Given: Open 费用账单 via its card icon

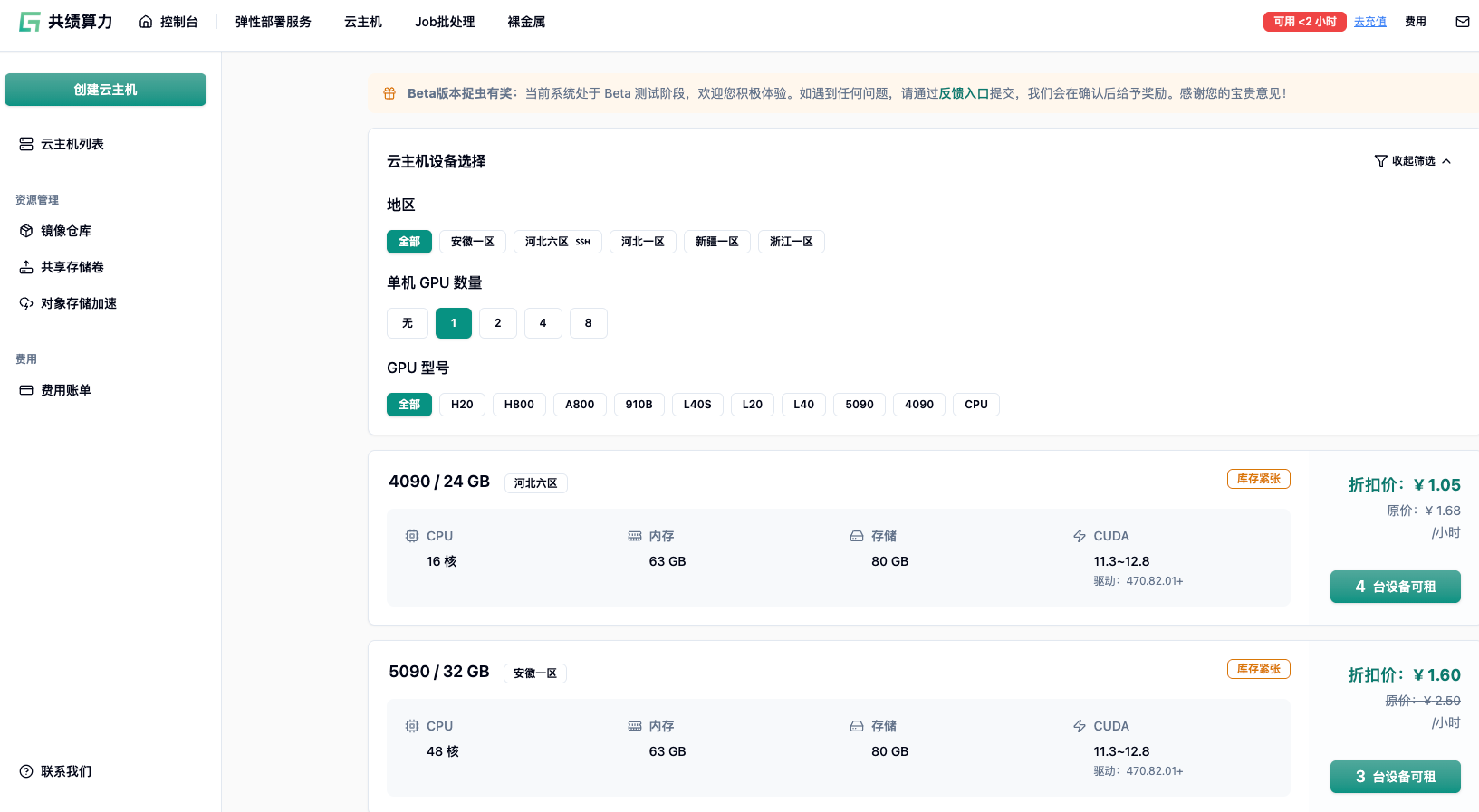Looking at the screenshot, I should [x=26, y=390].
